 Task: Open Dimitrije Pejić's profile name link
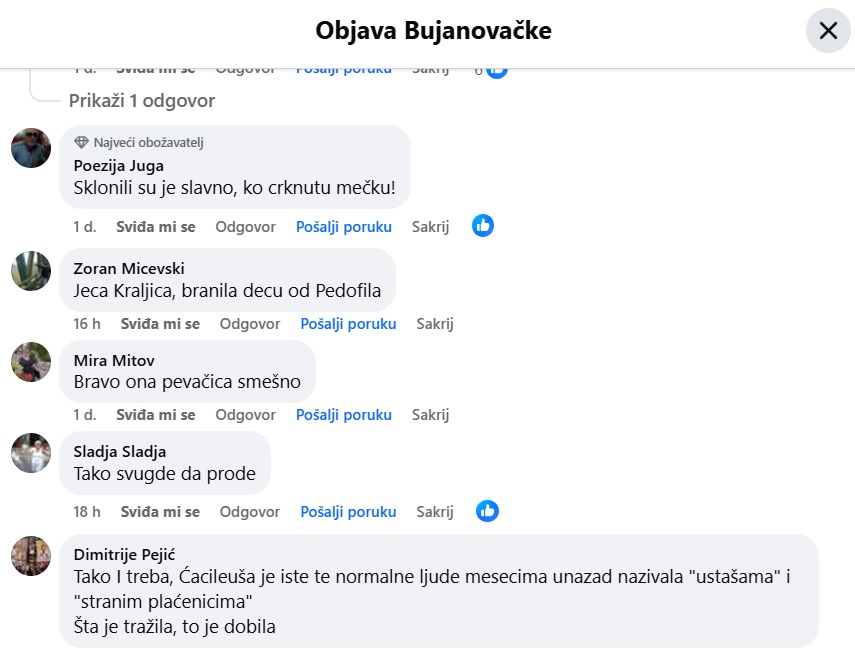[x=124, y=555]
